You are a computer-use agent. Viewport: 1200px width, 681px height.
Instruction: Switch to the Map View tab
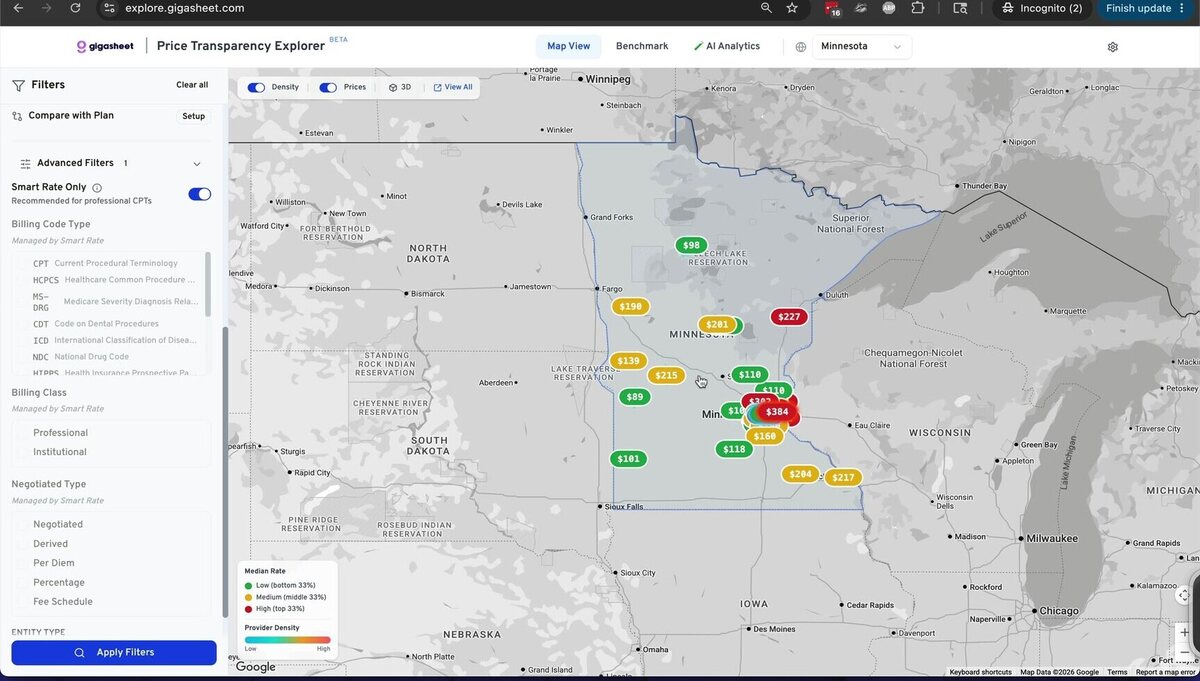[x=569, y=46]
